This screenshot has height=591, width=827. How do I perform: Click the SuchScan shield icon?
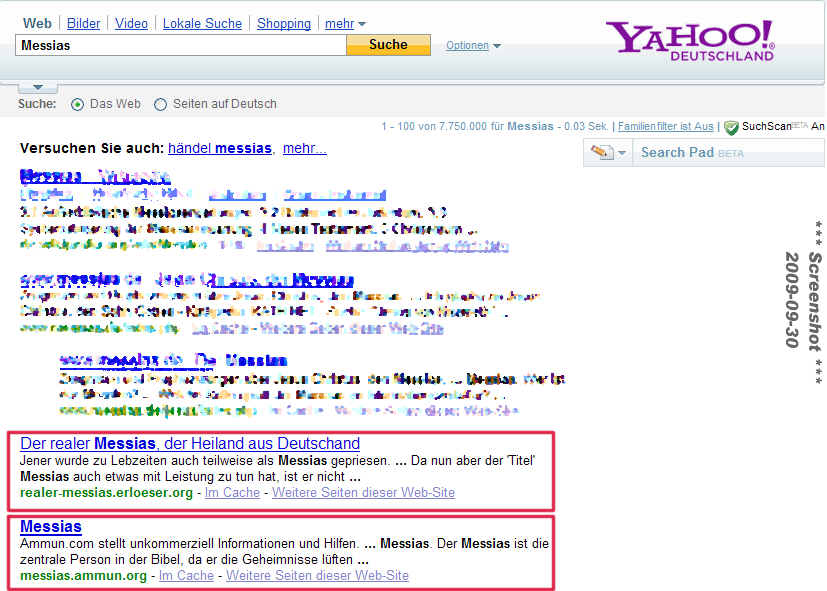point(731,127)
